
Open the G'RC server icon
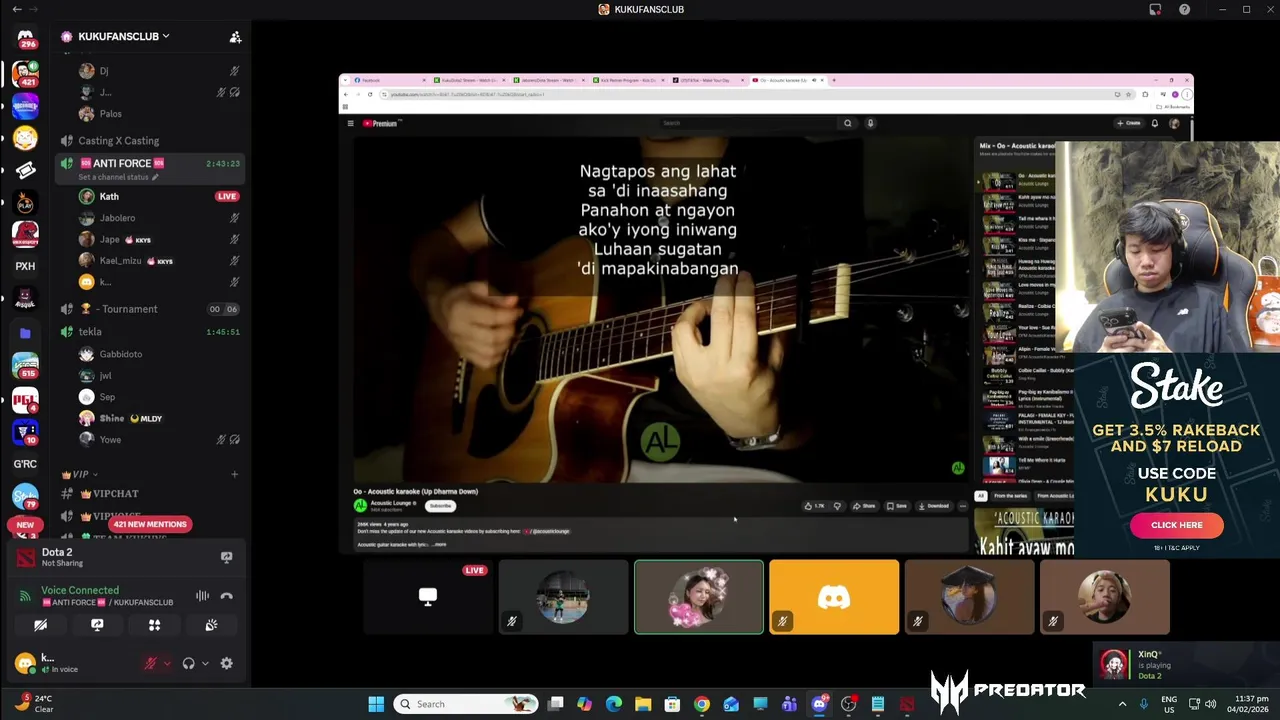25,464
